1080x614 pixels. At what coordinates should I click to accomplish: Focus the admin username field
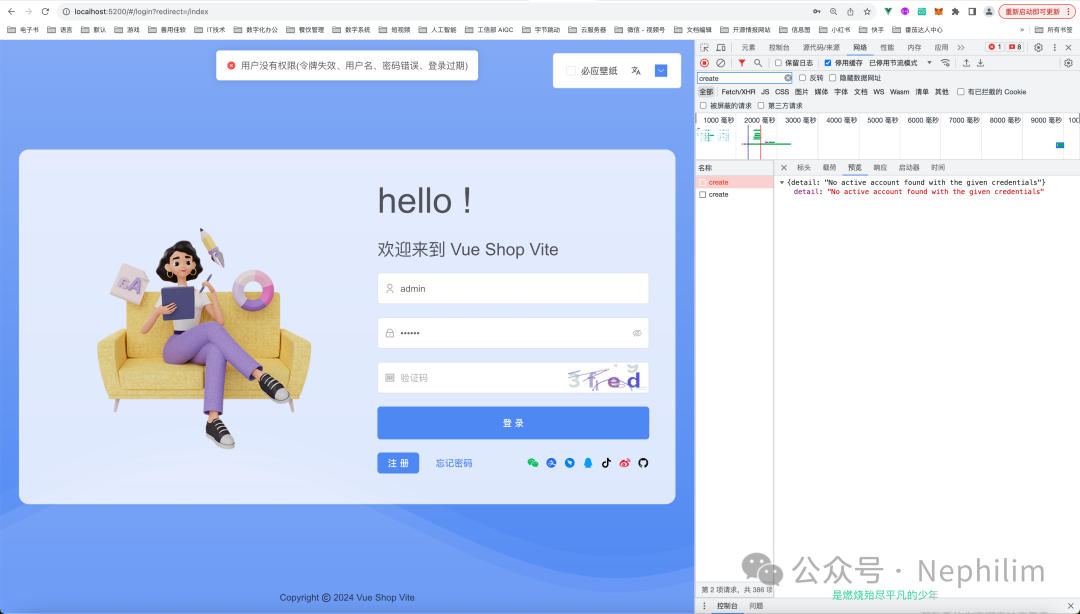pos(513,289)
